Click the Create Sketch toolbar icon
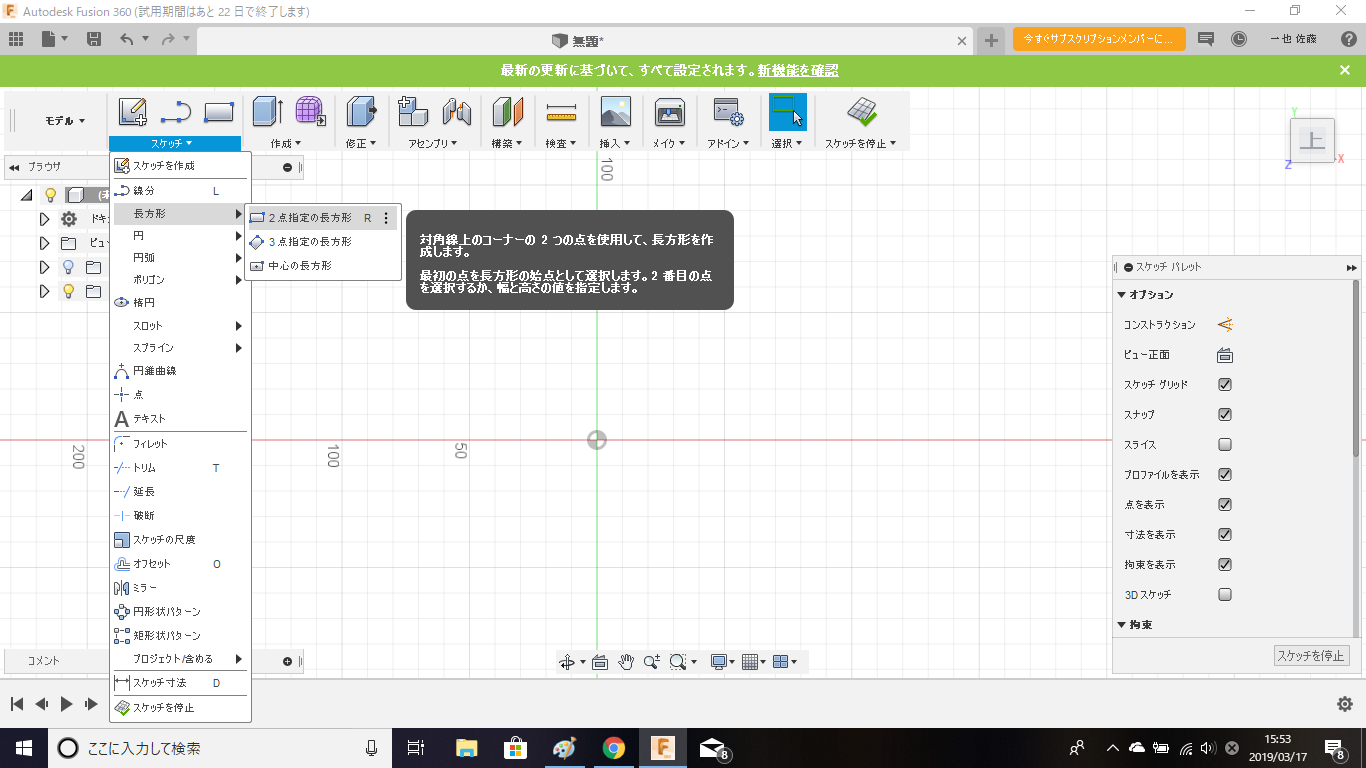Screen dimensions: 1366x768 [133, 112]
